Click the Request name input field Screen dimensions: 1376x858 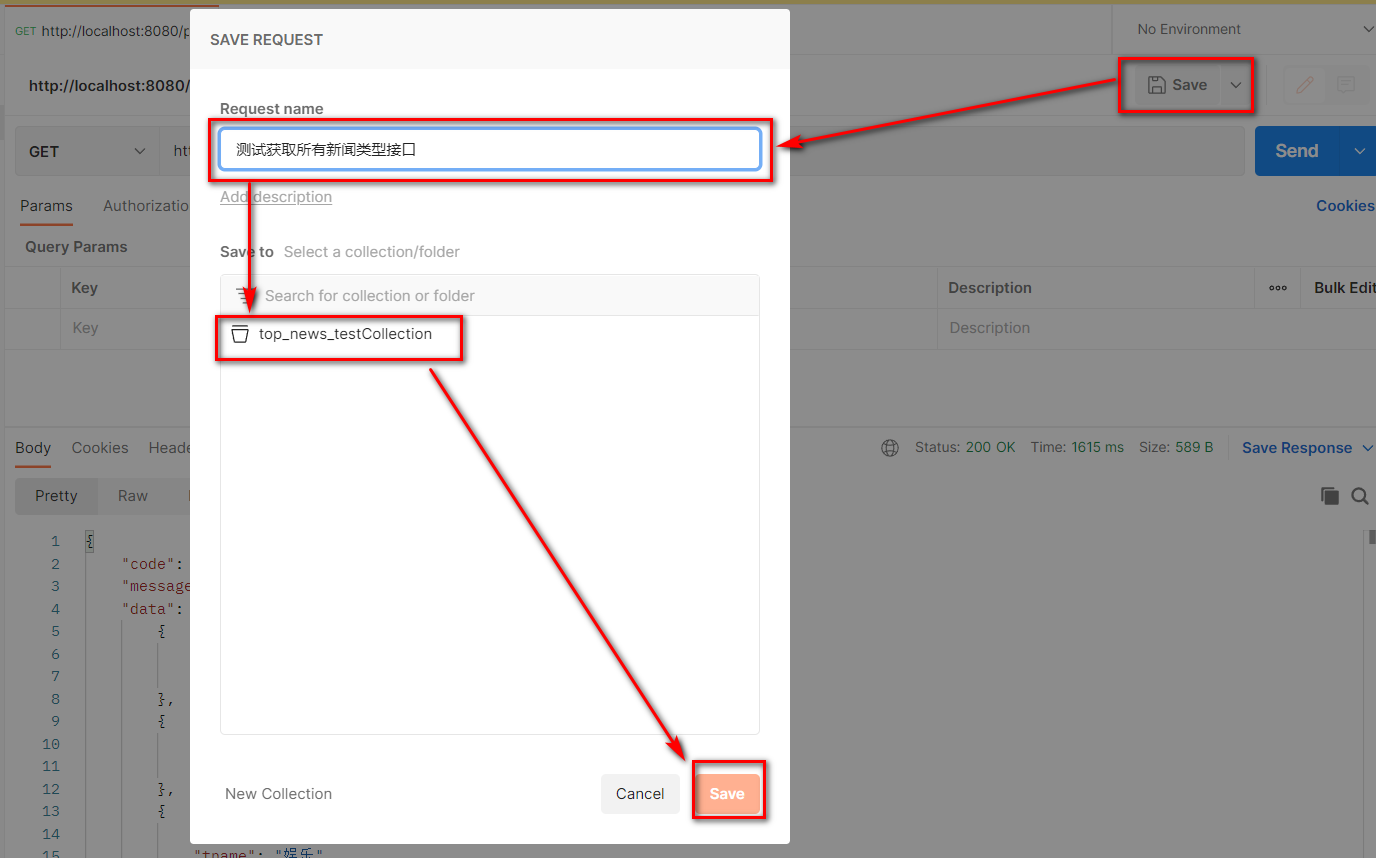pyautogui.click(x=490, y=150)
